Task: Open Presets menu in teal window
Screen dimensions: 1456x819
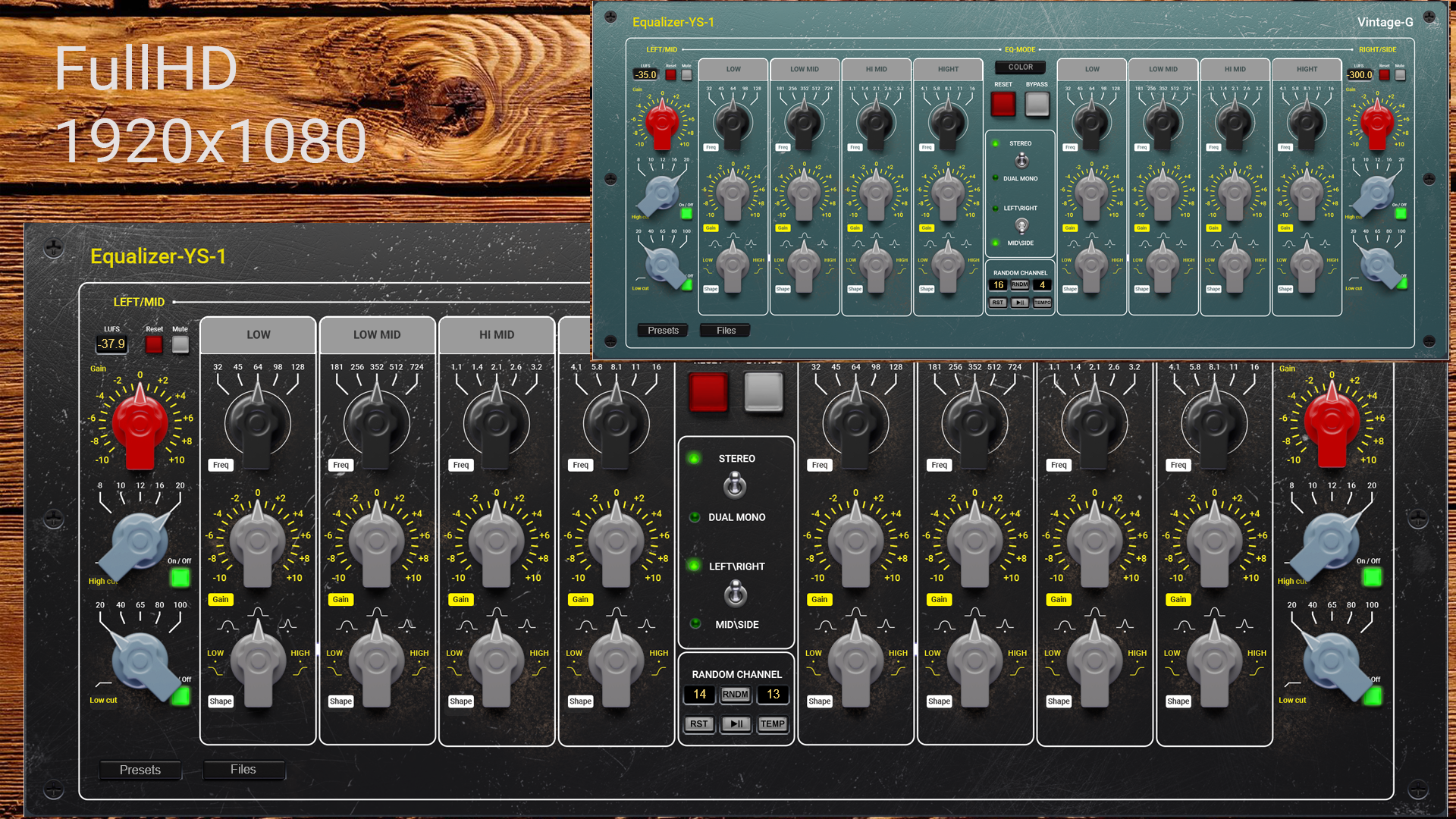Action: pos(664,331)
